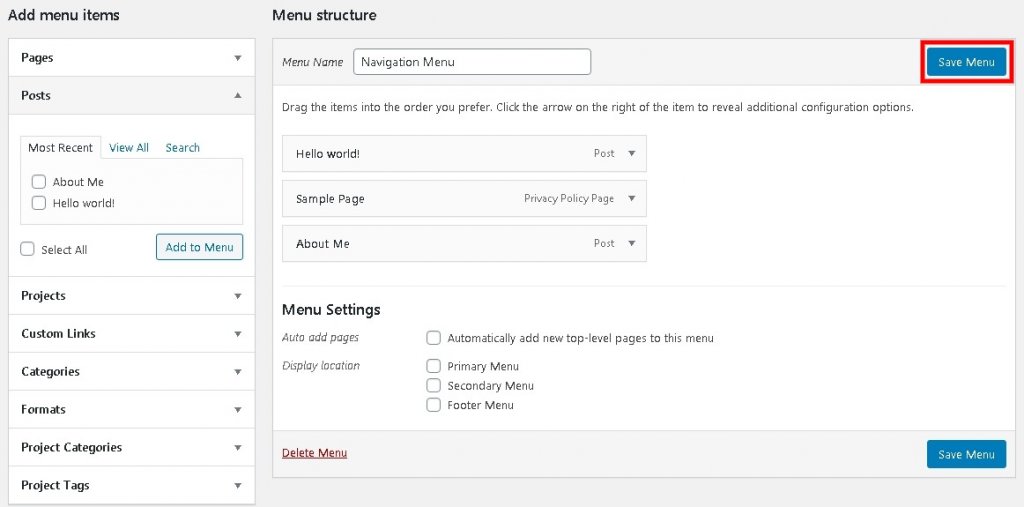The width and height of the screenshot is (1024, 507).
Task: Open Hello world! menu item options arrow
Action: 631,154
